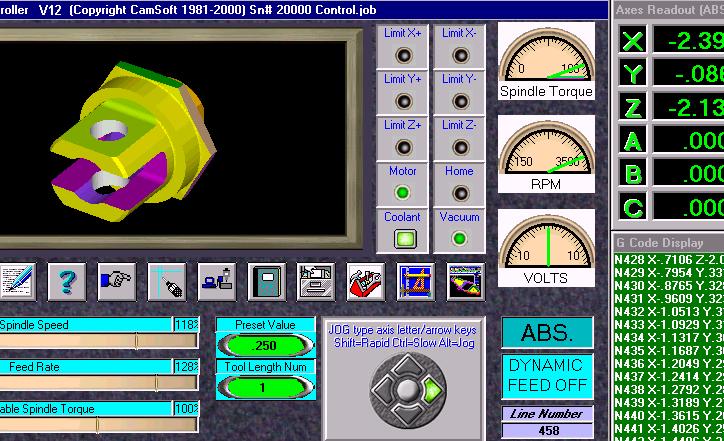This screenshot has height=441, width=724.
Task: Click the Preset Value field
Action: coord(265,345)
